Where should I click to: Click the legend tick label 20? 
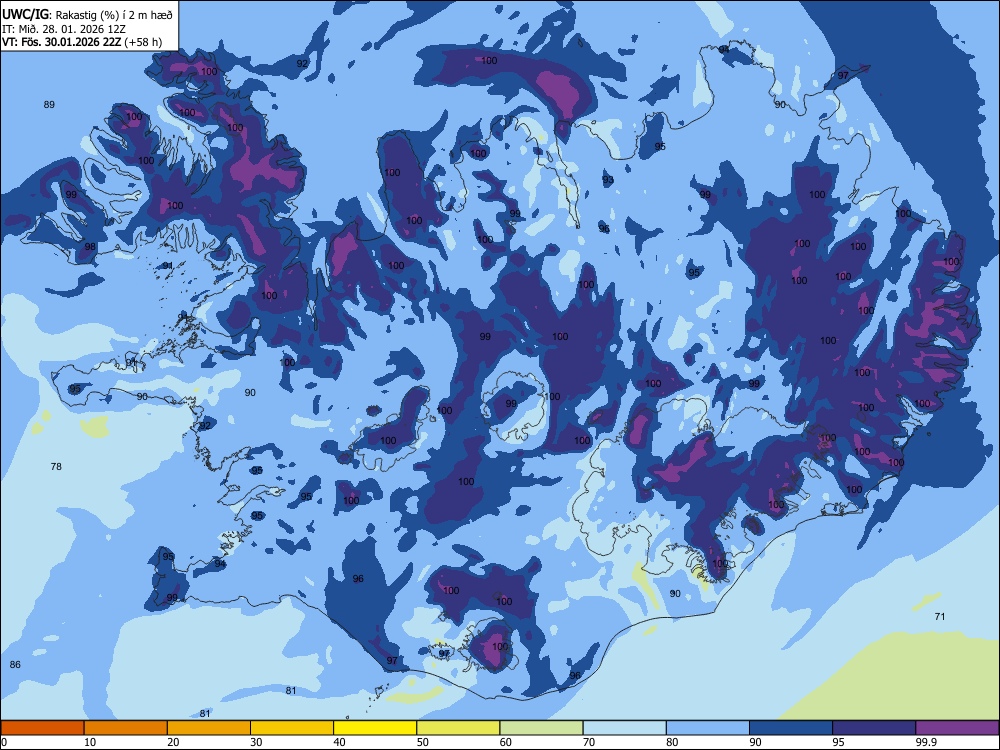point(173,742)
